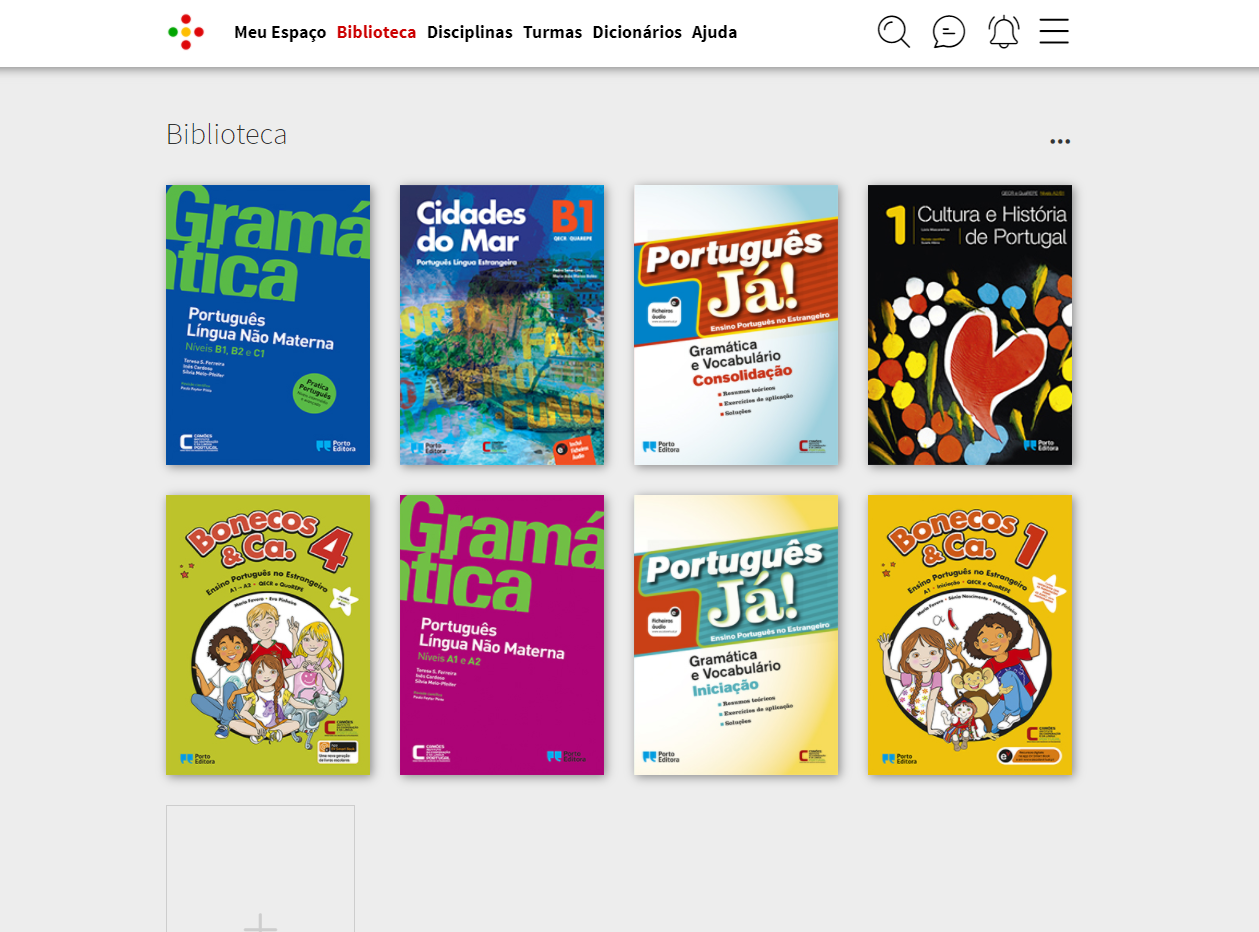Open the messages chat bubble icon
Viewport: 1259px width, 932px height.
pyautogui.click(x=948, y=32)
